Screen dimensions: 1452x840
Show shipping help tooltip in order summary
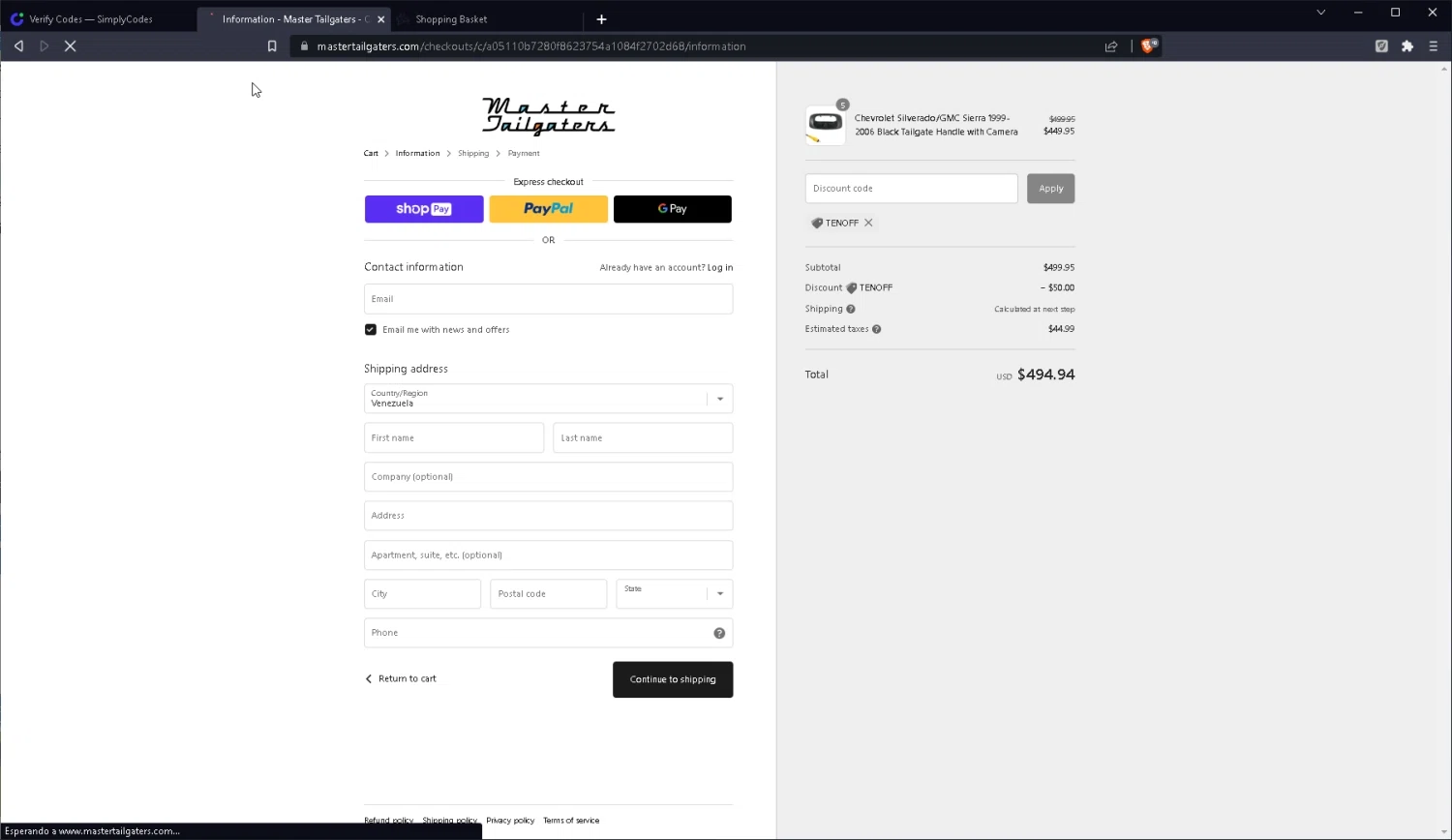[851, 309]
